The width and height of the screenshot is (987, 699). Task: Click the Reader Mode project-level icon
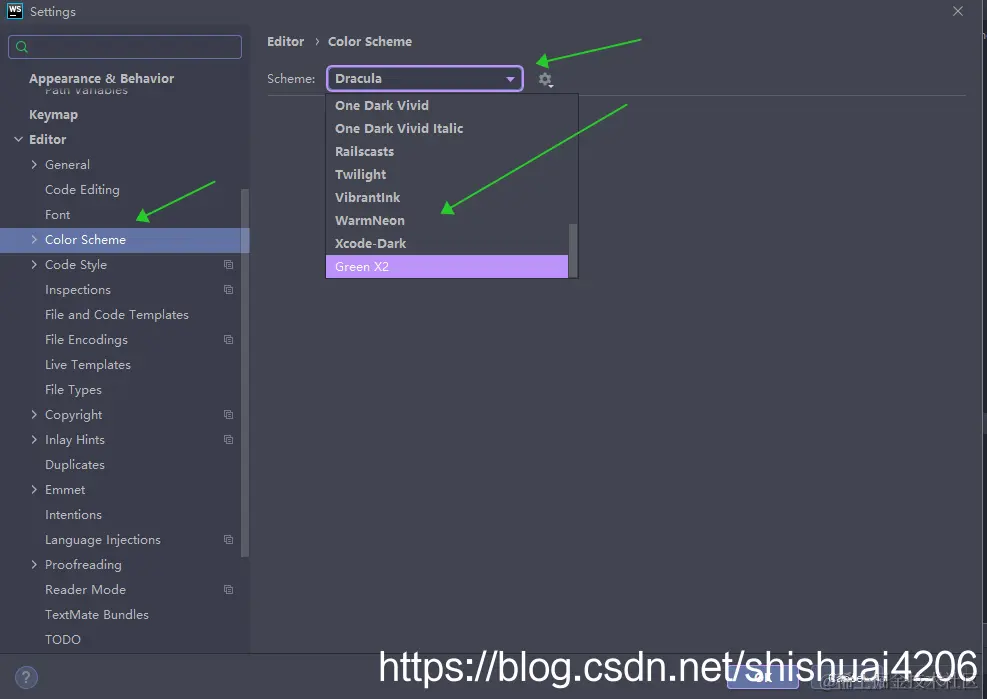click(228, 589)
